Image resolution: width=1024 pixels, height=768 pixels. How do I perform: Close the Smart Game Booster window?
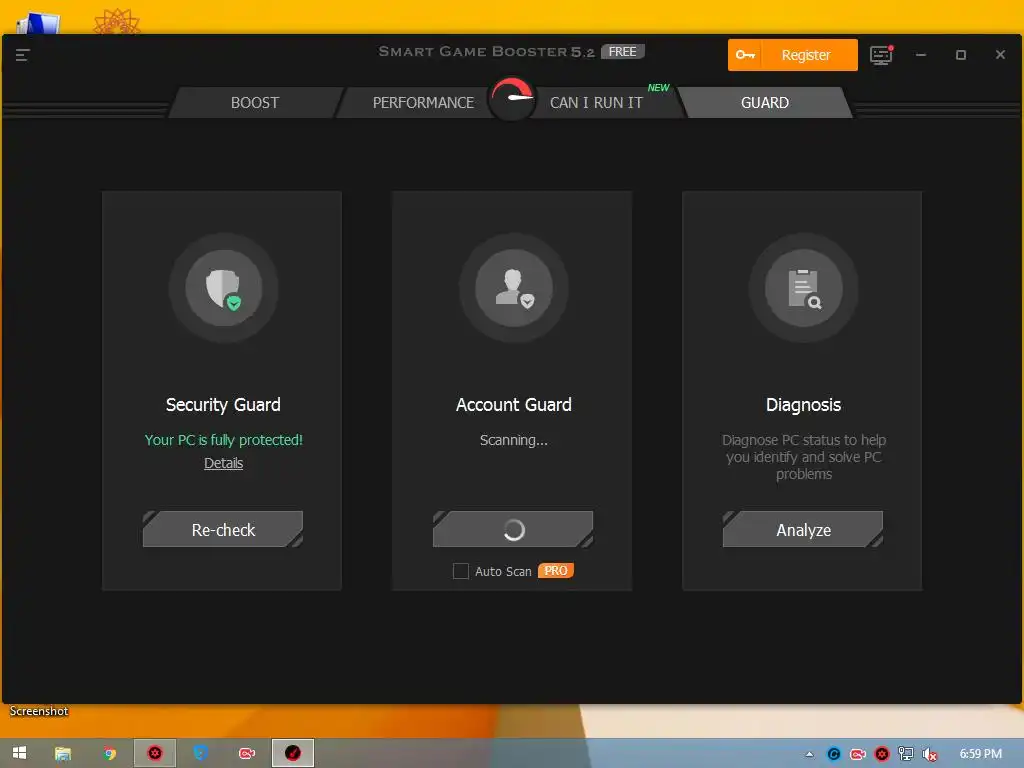tap(1000, 55)
